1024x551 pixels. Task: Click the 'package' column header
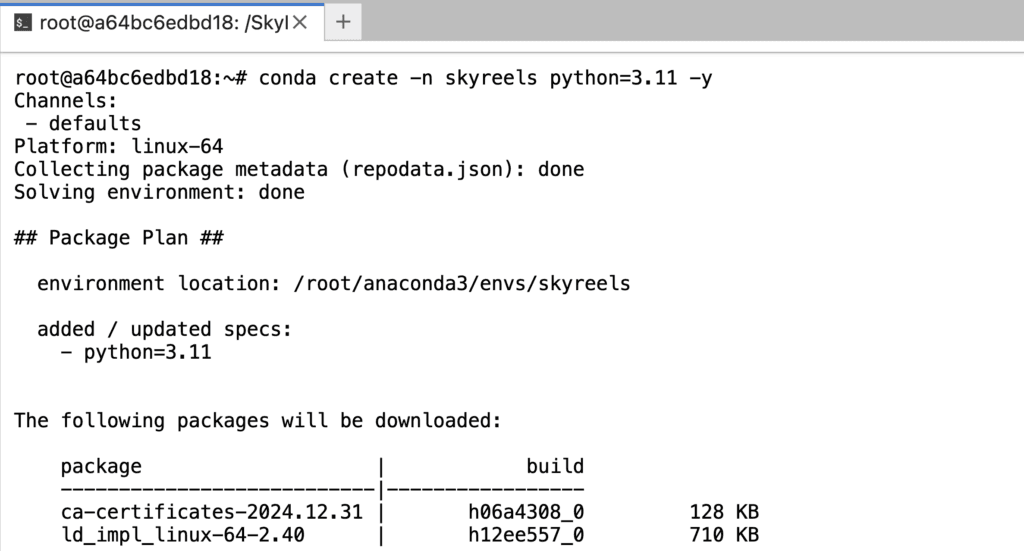tap(101, 466)
